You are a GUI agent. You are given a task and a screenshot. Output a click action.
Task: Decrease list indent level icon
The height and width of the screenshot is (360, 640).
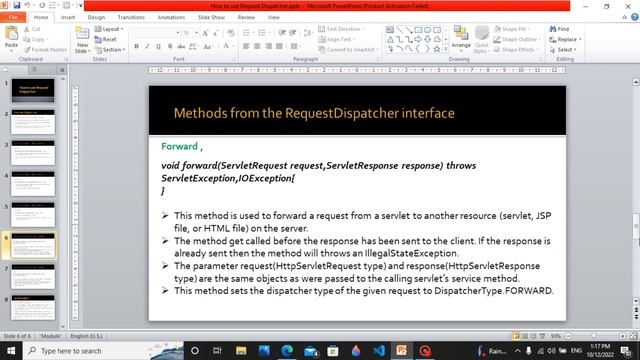pos(282,33)
